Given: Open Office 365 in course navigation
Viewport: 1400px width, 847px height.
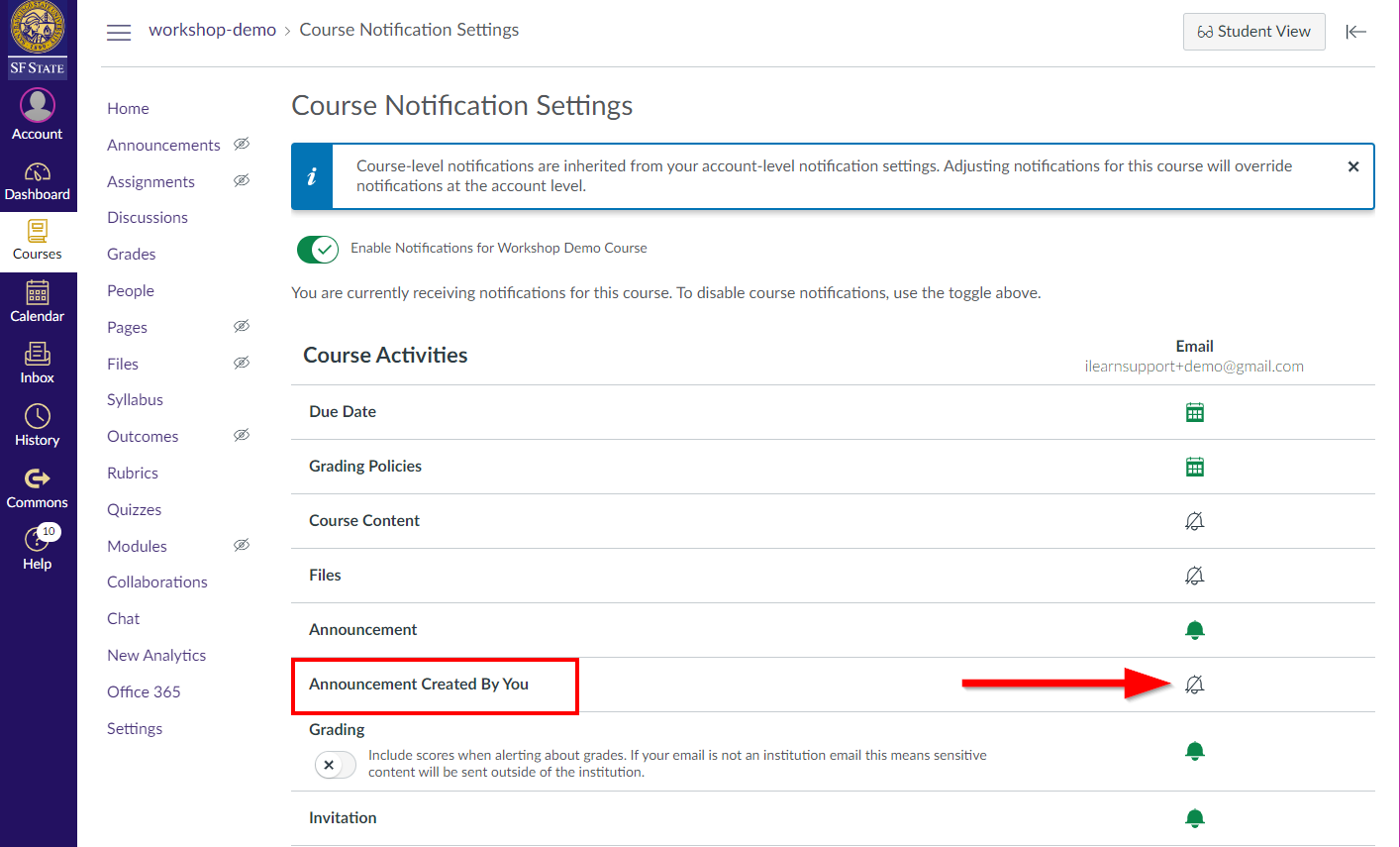Looking at the screenshot, I should point(144,691).
